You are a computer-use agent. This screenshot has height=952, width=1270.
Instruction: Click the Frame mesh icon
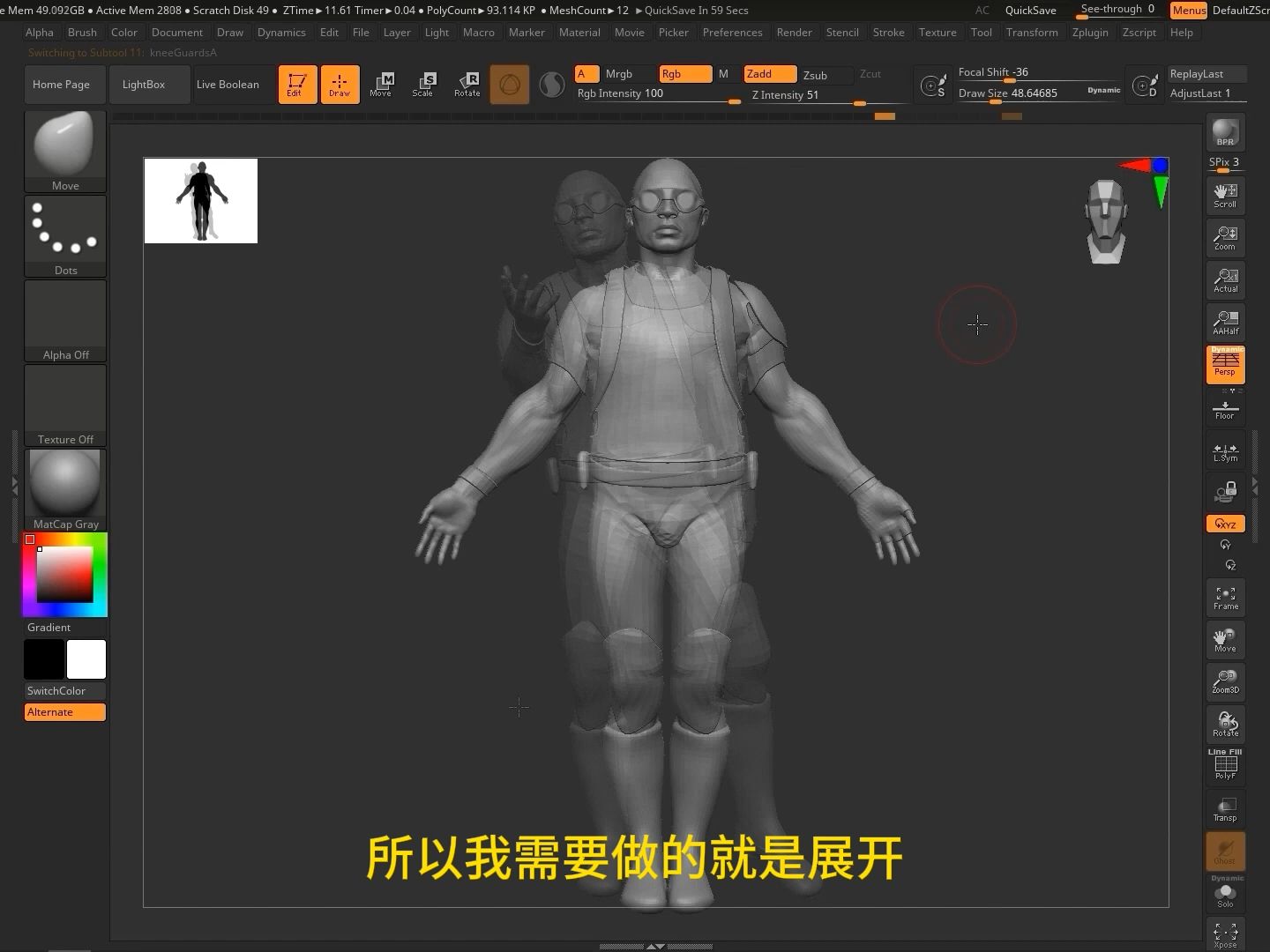1225,598
